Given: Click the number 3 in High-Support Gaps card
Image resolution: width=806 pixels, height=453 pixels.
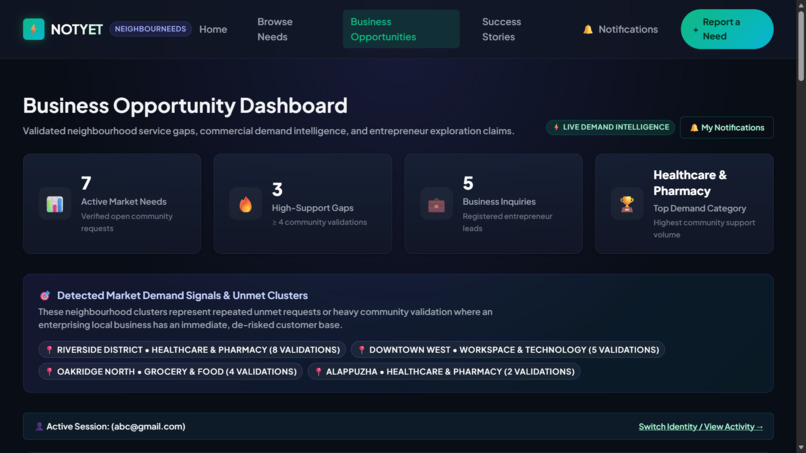Looking at the screenshot, I should [277, 189].
